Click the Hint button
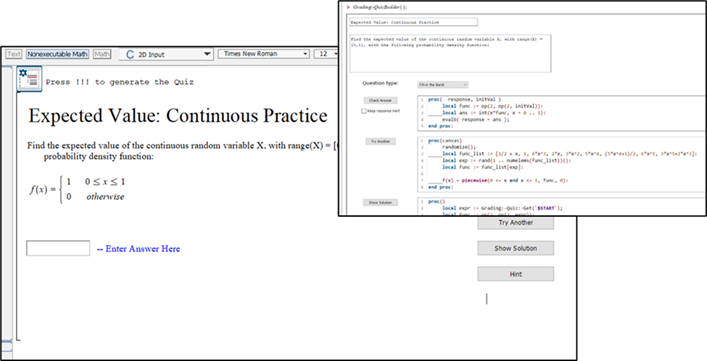Viewport: 707px width, 361px height. 516,274
